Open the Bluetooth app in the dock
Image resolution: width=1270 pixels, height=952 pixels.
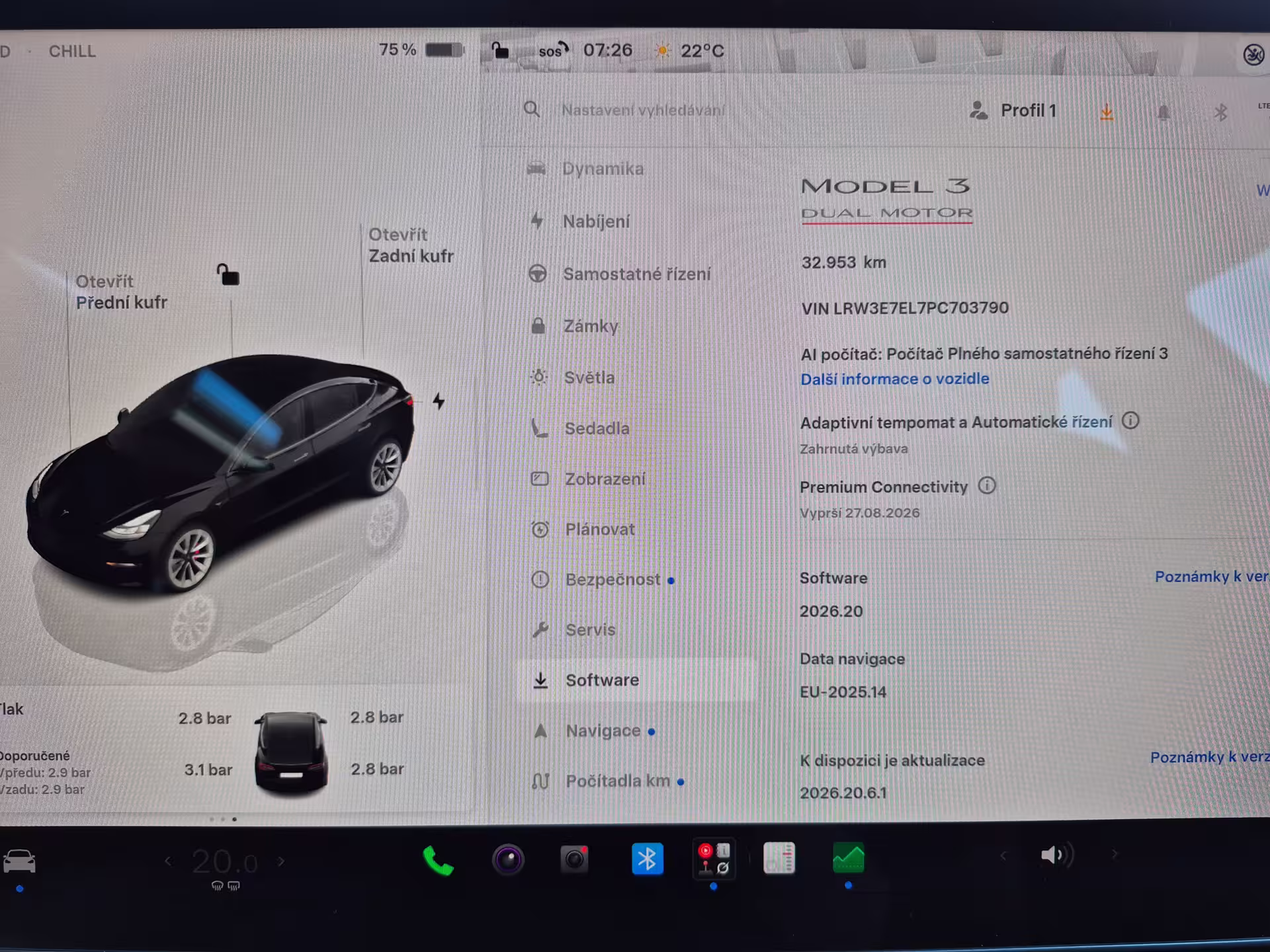point(647,859)
